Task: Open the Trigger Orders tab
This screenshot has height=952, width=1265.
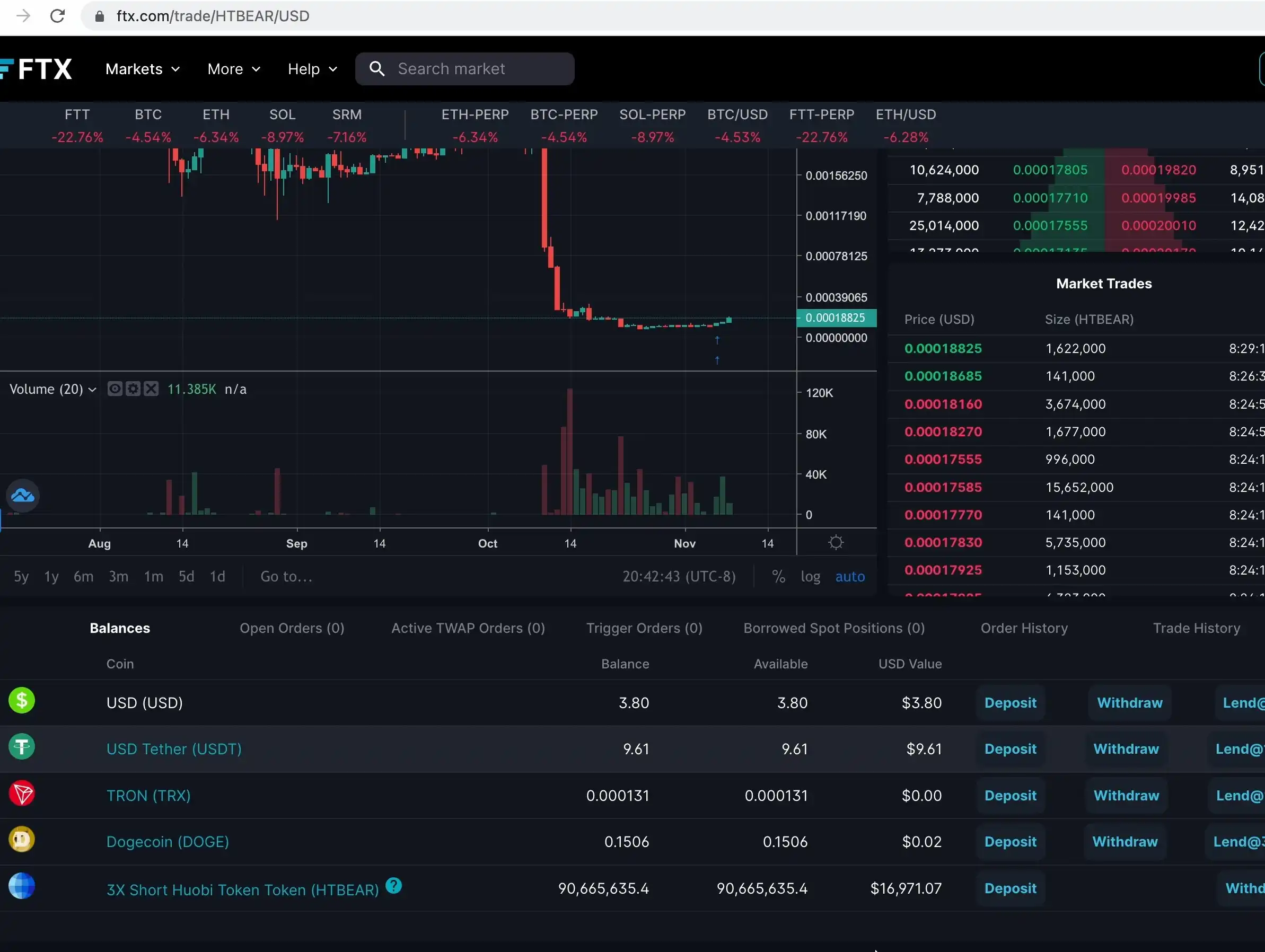Action: (644, 628)
